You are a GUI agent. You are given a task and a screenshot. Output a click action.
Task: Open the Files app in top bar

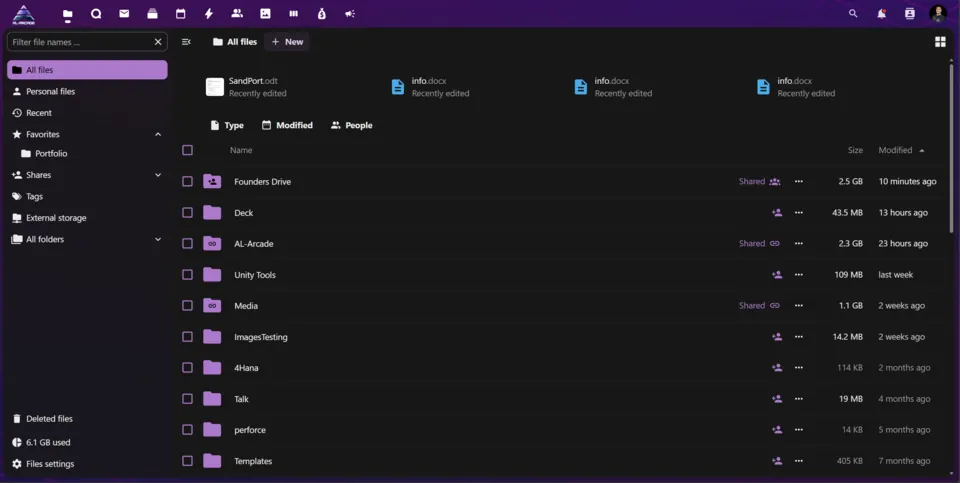[x=67, y=13]
